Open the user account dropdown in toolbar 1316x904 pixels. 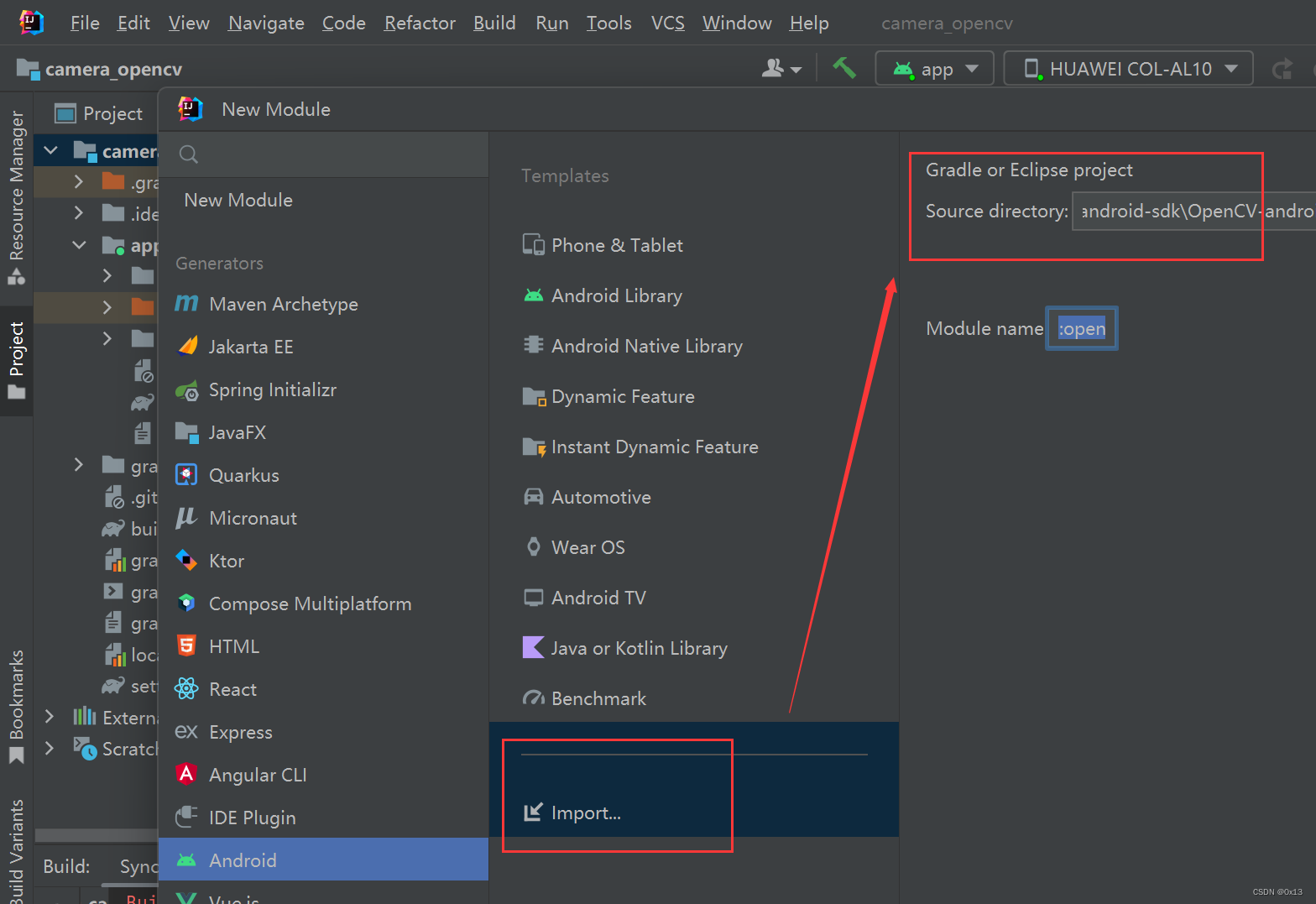coord(781,69)
